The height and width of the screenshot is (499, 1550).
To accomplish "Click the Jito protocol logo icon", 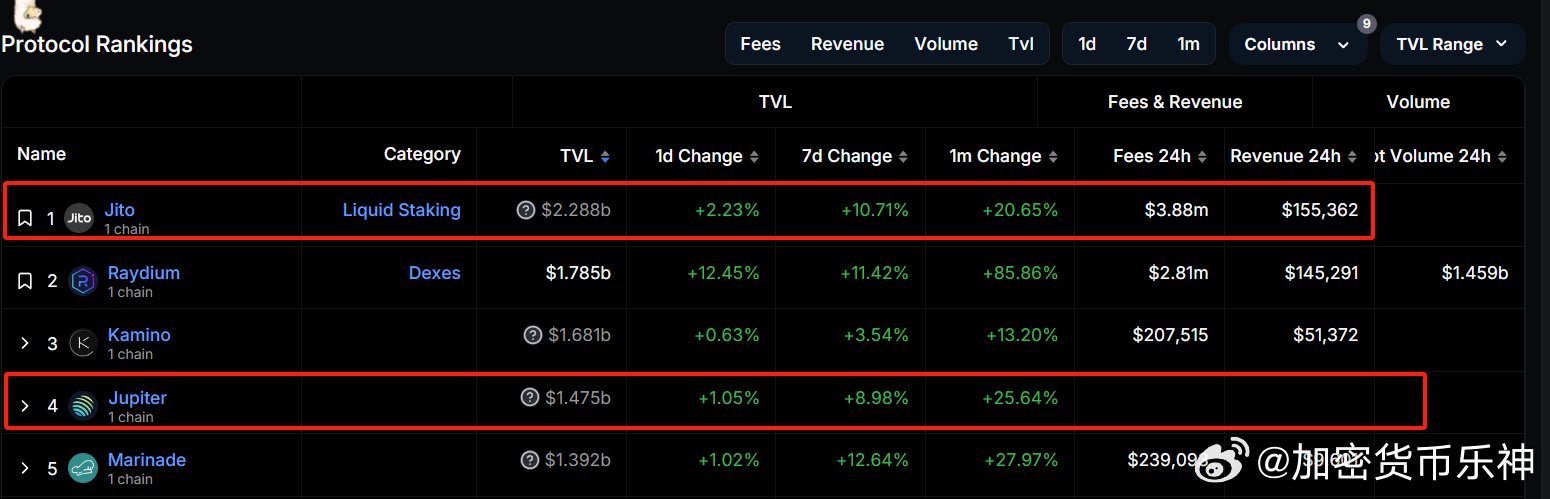I will 79,218.
